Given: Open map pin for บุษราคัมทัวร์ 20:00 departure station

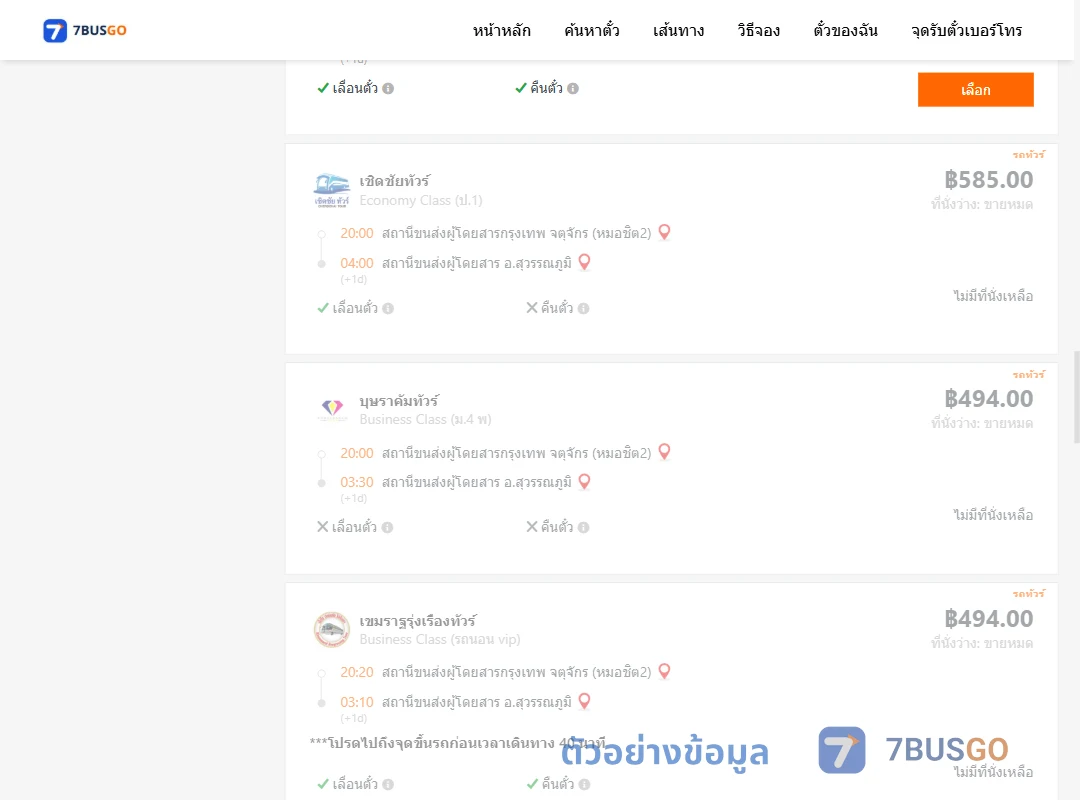Looking at the screenshot, I should pos(664,452).
